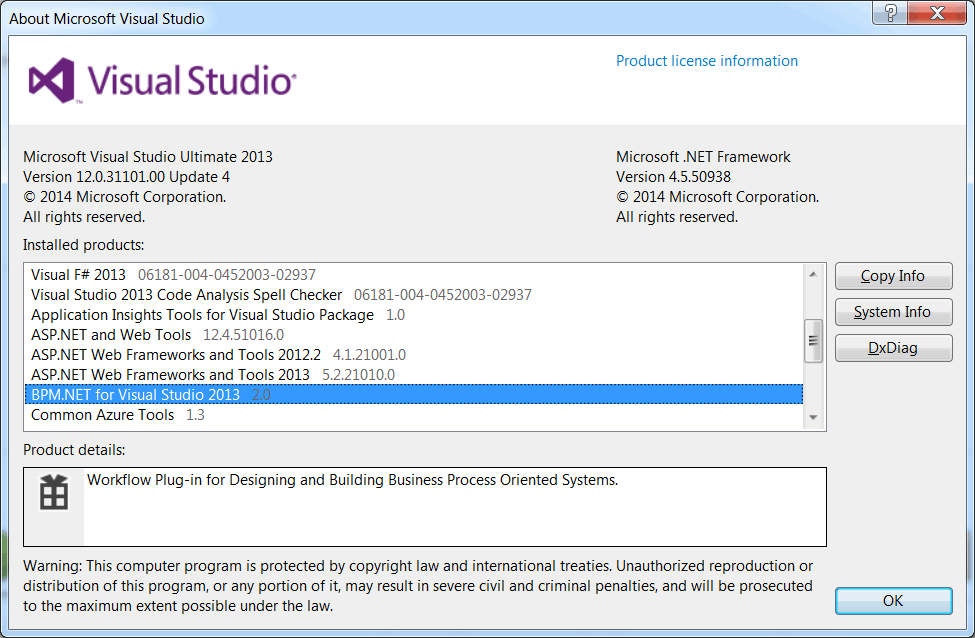
Task: Select ASP.NET Web Frameworks and Tools 2012.2
Action: 414,354
